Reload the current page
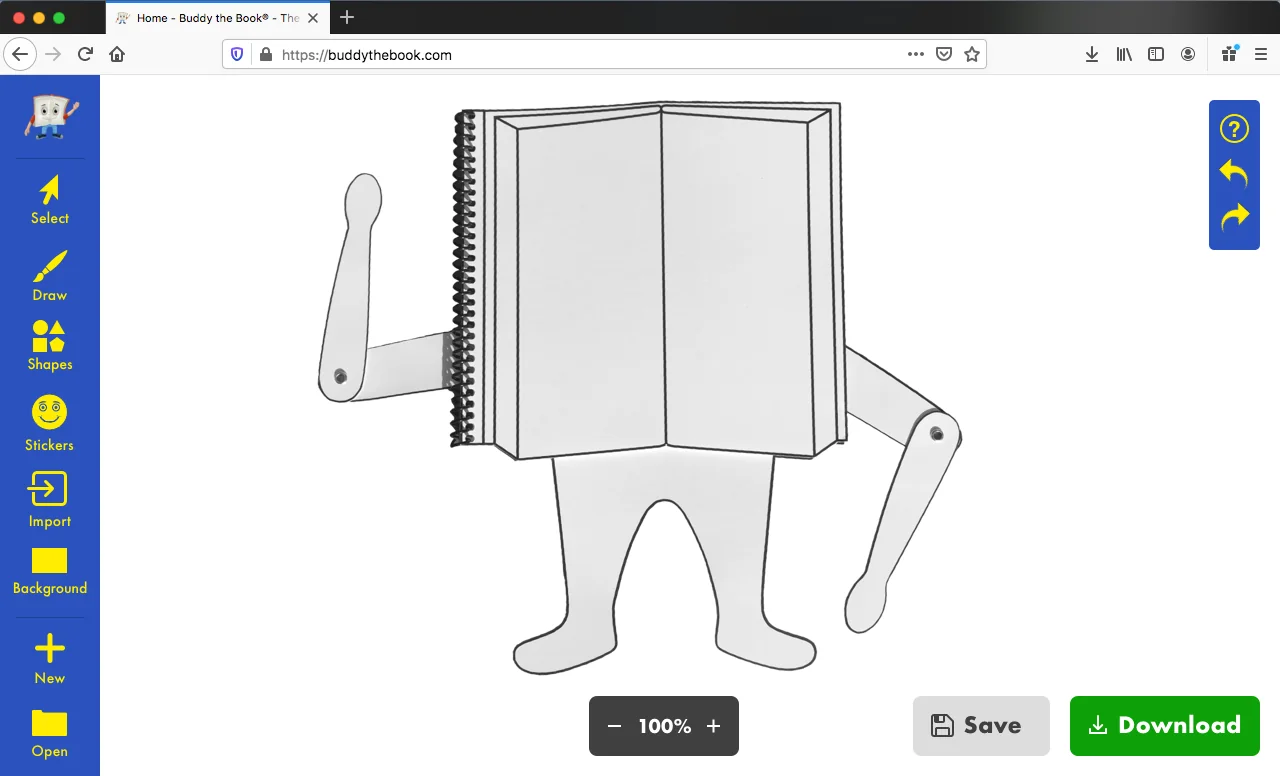This screenshot has width=1280, height=776. point(86,54)
